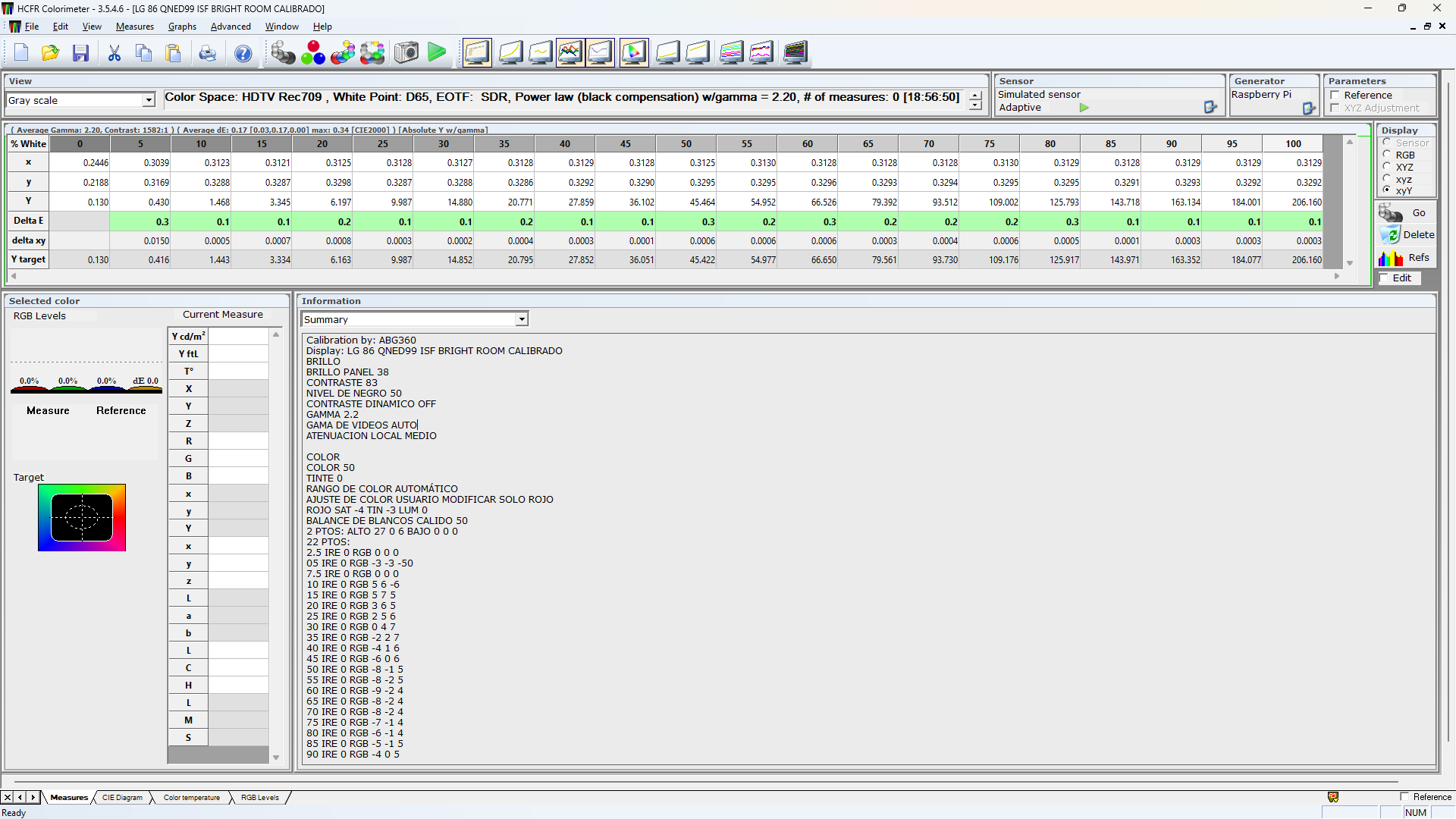Screen dimensions: 1456x819
Task: Click the Delete button
Action: pyautogui.click(x=1406, y=235)
